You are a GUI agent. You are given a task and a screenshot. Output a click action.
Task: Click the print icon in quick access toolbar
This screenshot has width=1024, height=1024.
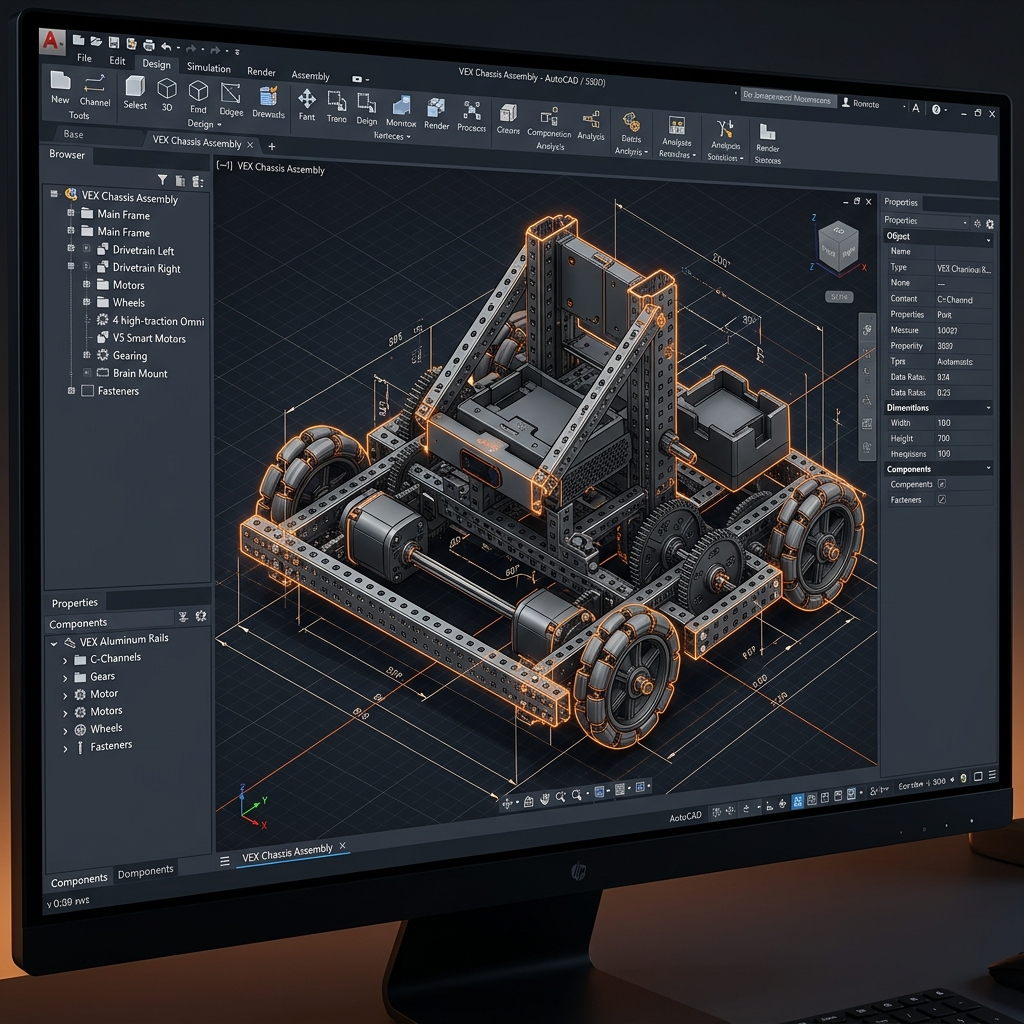coord(149,45)
